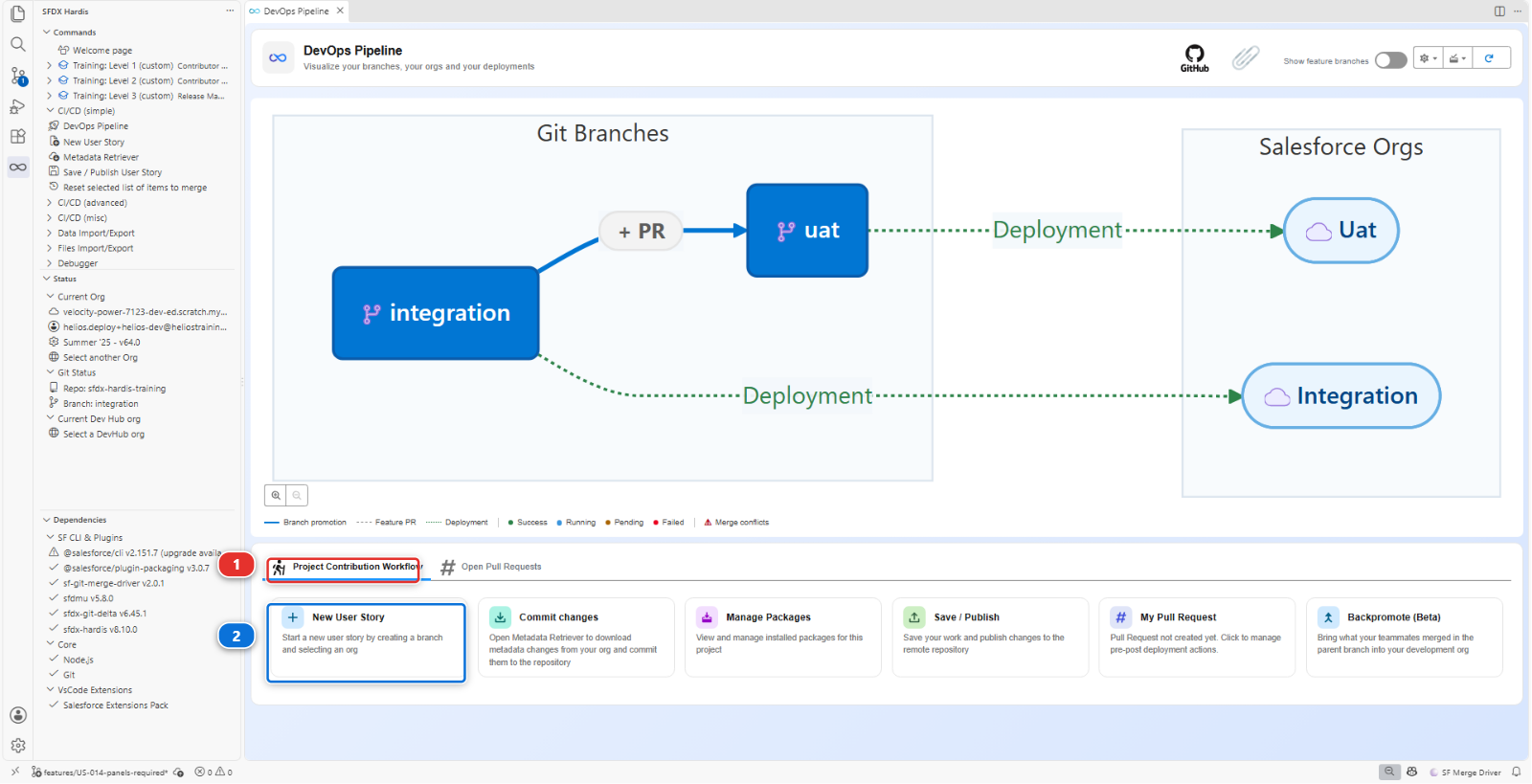Collapse the Git Status node

click(50, 372)
